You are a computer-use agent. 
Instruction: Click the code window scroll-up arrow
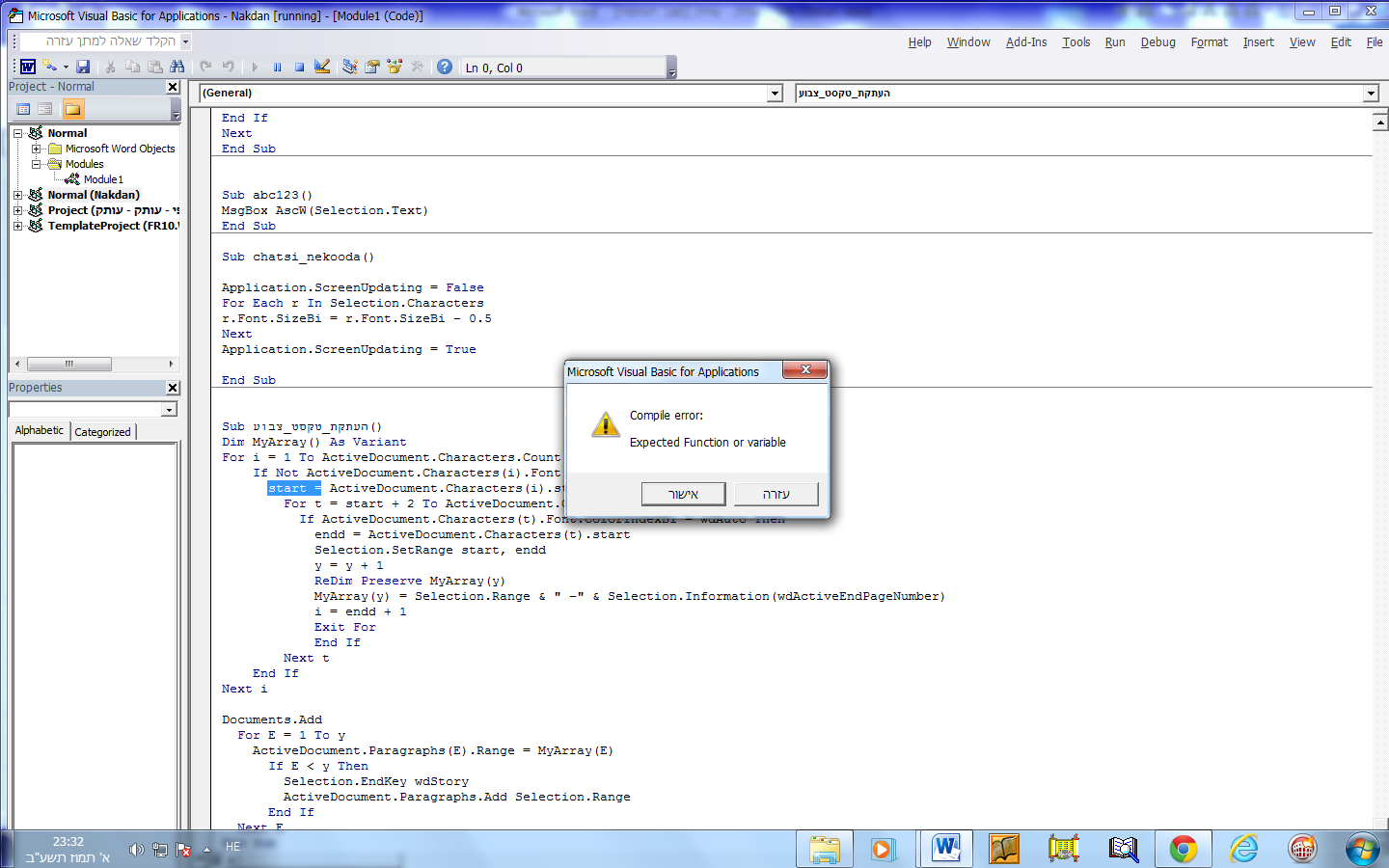[1380, 122]
